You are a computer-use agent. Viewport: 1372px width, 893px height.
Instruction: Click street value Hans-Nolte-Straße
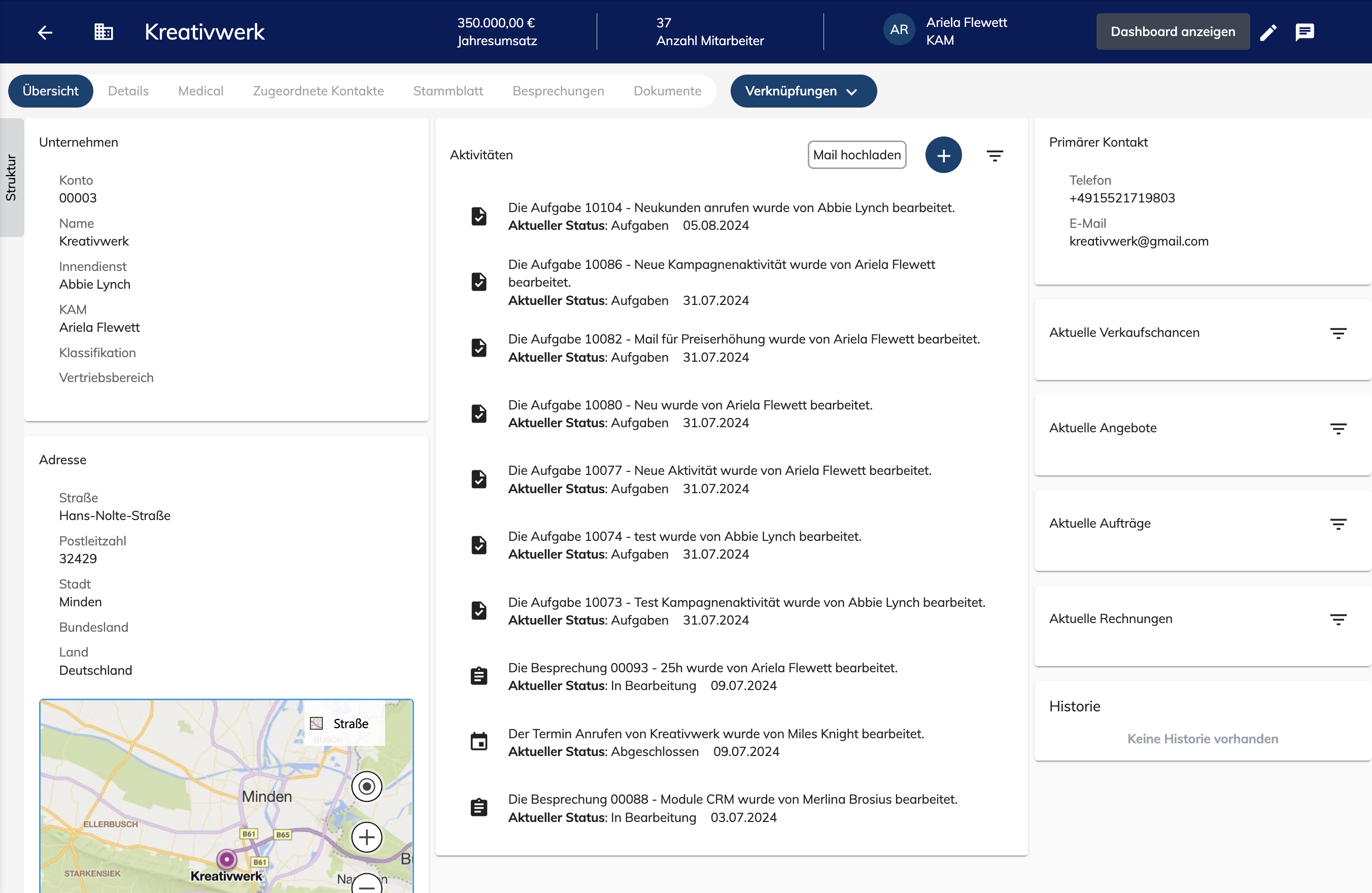(115, 516)
